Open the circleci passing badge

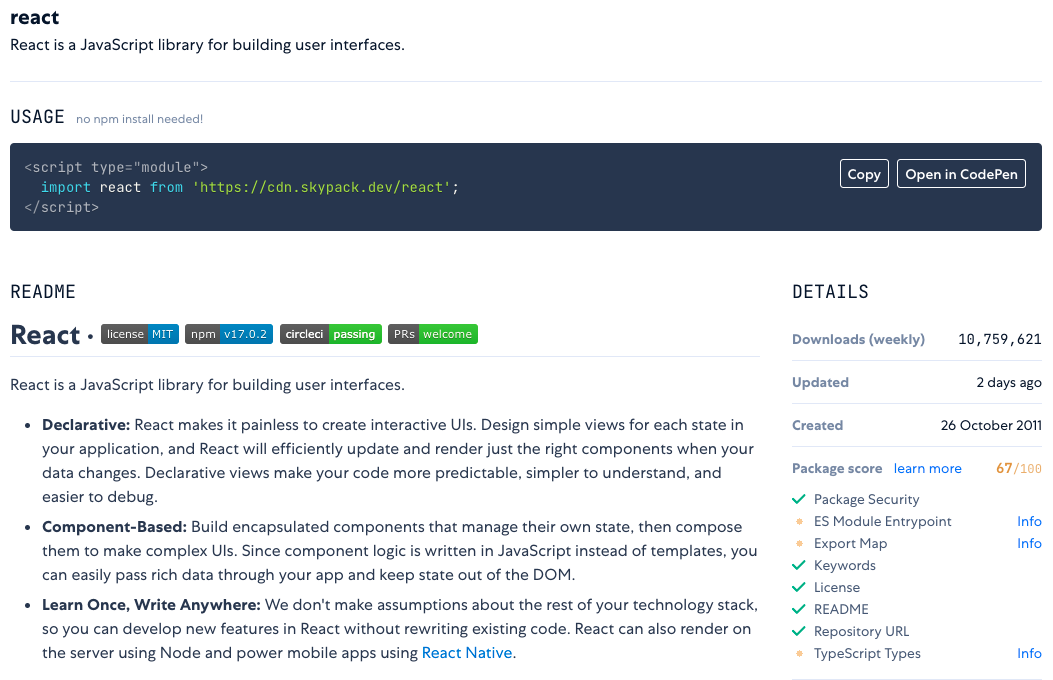pos(330,334)
